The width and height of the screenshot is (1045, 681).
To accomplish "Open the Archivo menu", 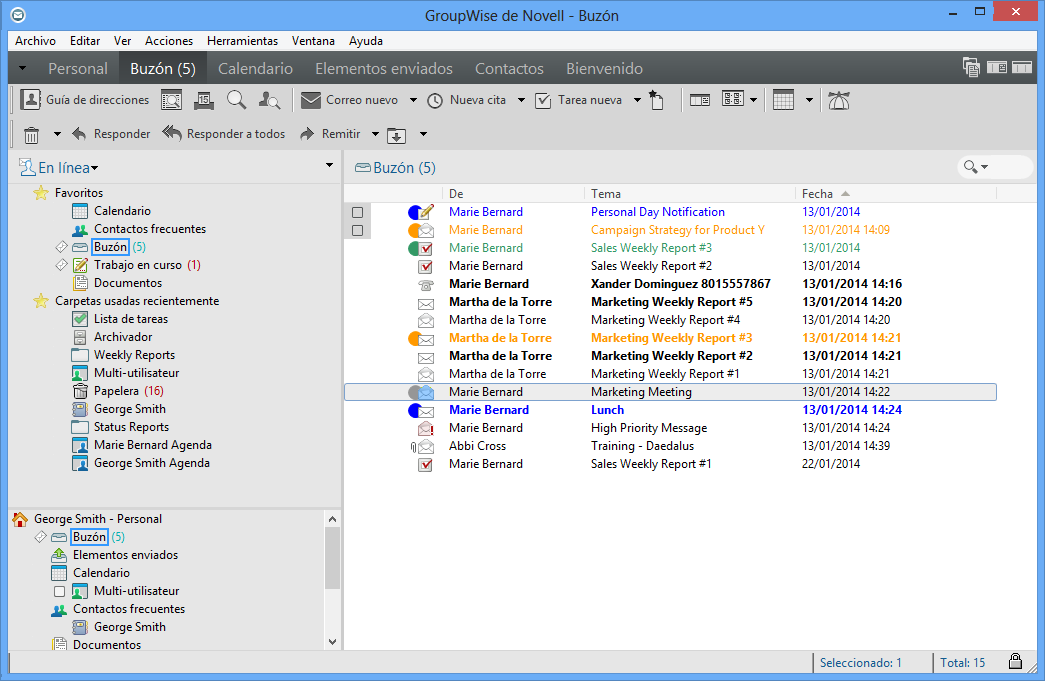I will (35, 41).
